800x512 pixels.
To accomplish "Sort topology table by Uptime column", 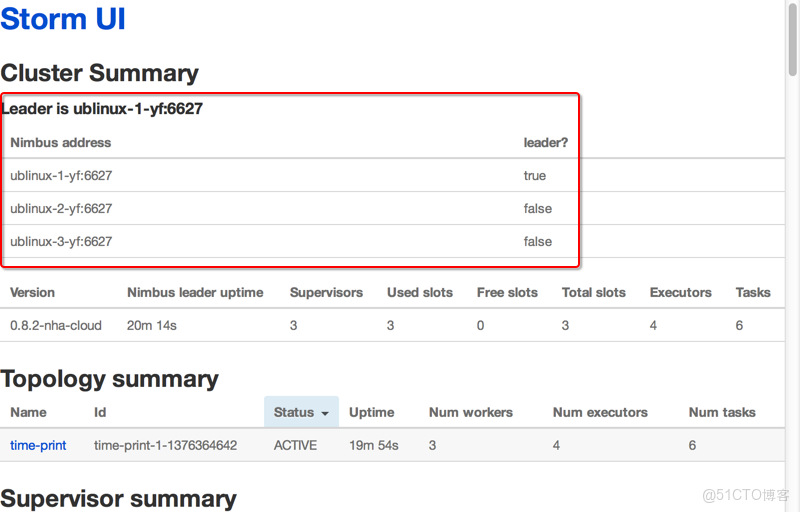I will [371, 412].
